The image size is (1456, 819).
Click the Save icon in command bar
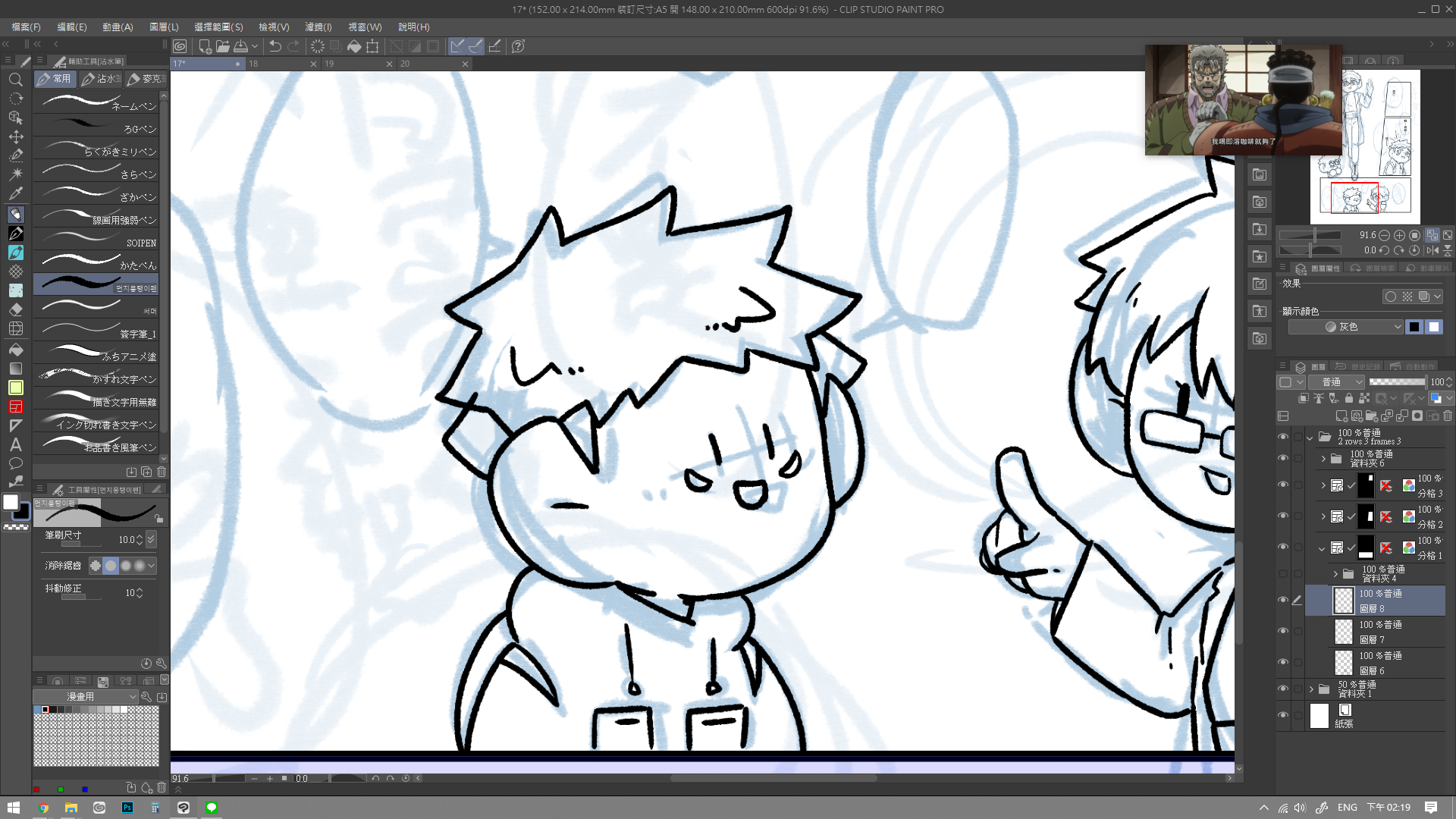pyautogui.click(x=240, y=46)
